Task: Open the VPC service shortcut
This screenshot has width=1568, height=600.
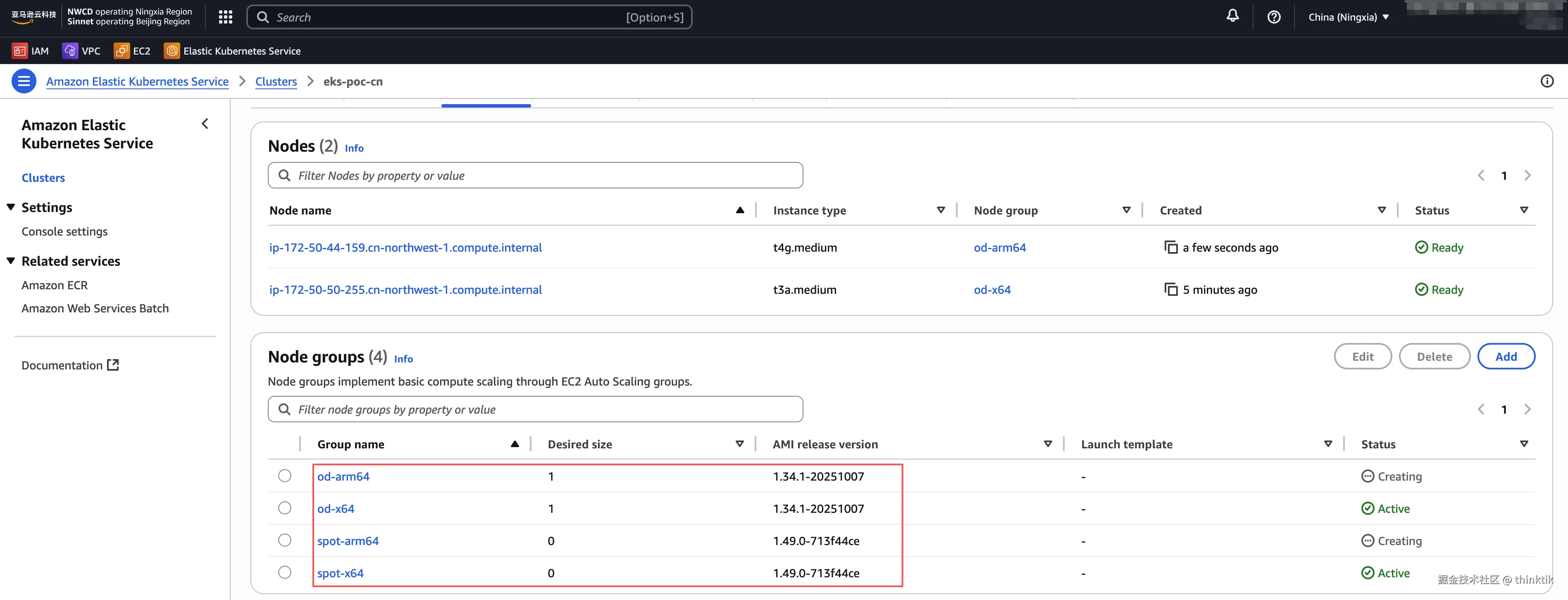Action: tap(81, 51)
